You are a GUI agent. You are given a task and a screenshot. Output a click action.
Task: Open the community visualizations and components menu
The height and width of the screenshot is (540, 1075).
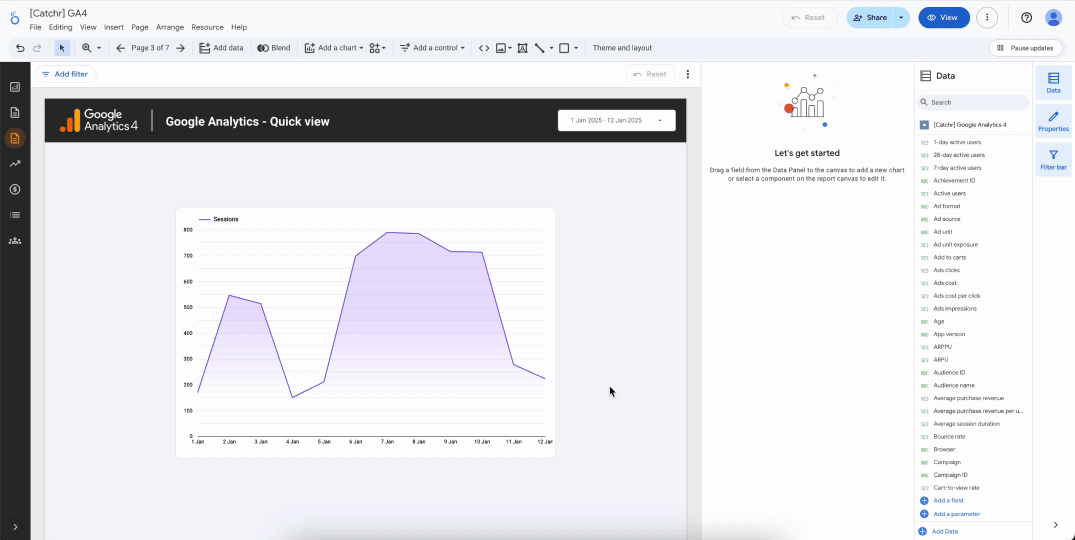[377, 48]
